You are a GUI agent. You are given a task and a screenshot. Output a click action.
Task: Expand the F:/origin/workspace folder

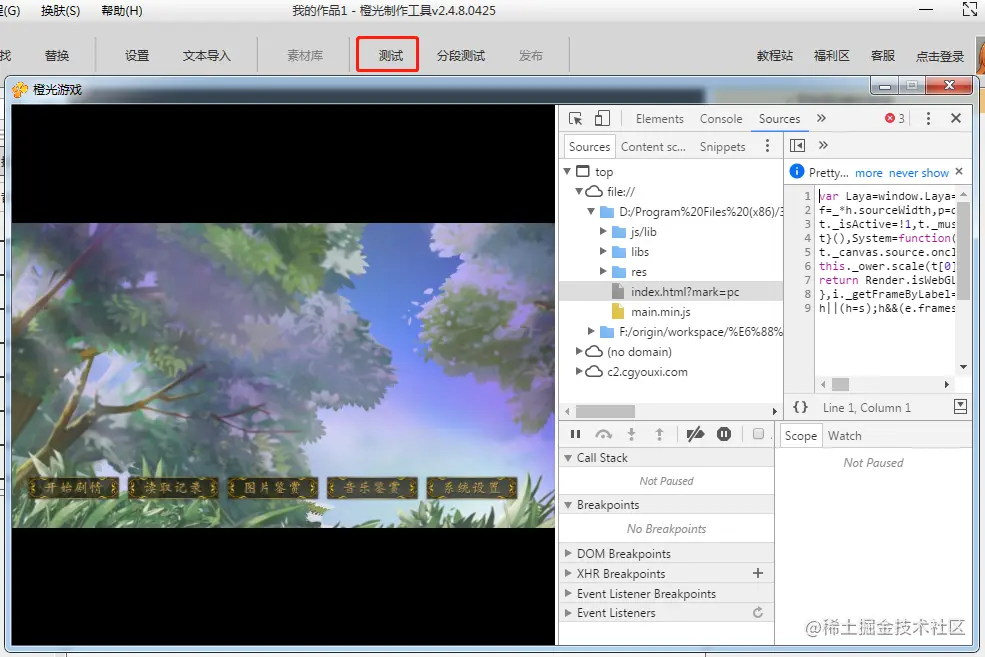(x=591, y=331)
